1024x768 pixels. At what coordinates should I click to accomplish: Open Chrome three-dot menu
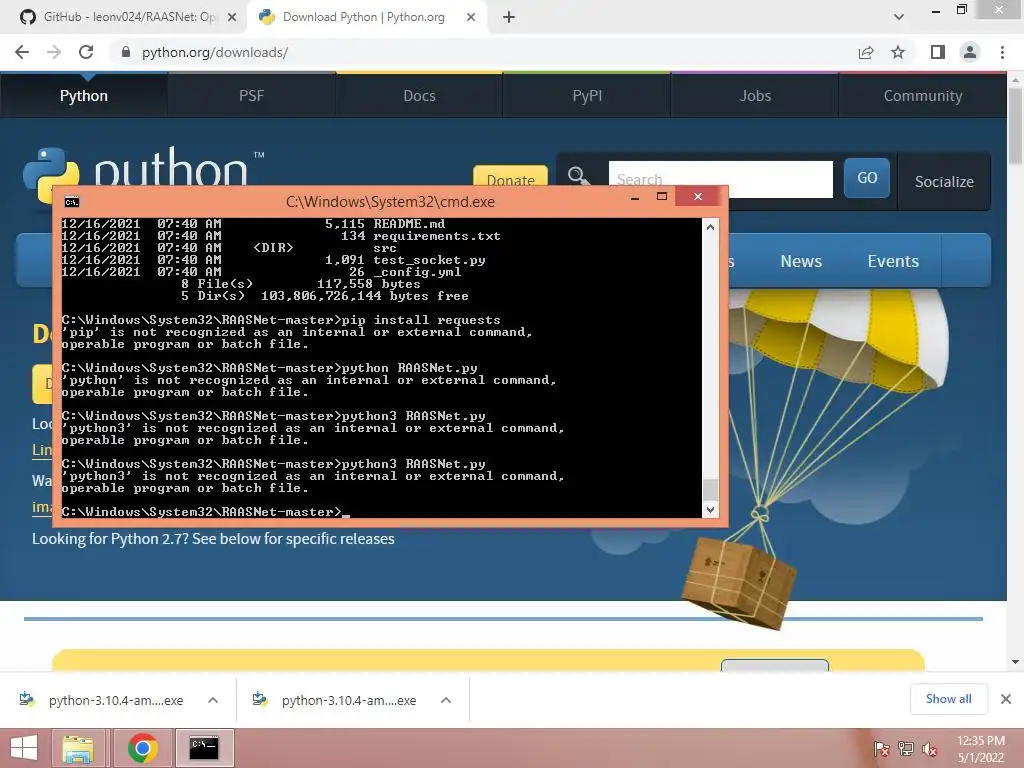1002,52
